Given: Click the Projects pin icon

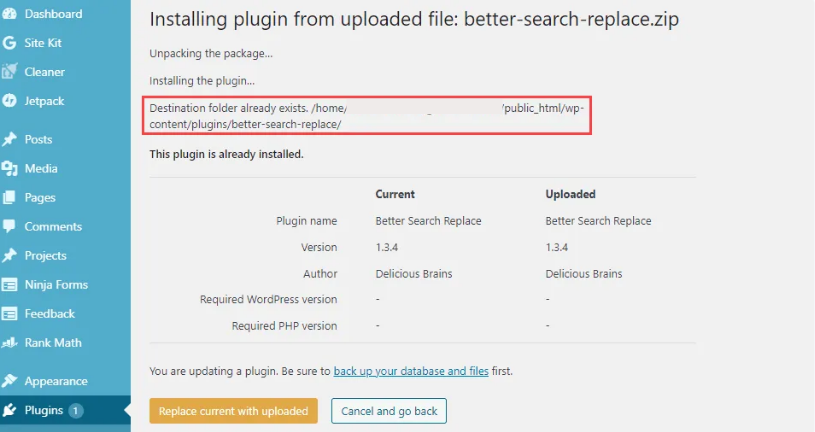Looking at the screenshot, I should 9,255.
